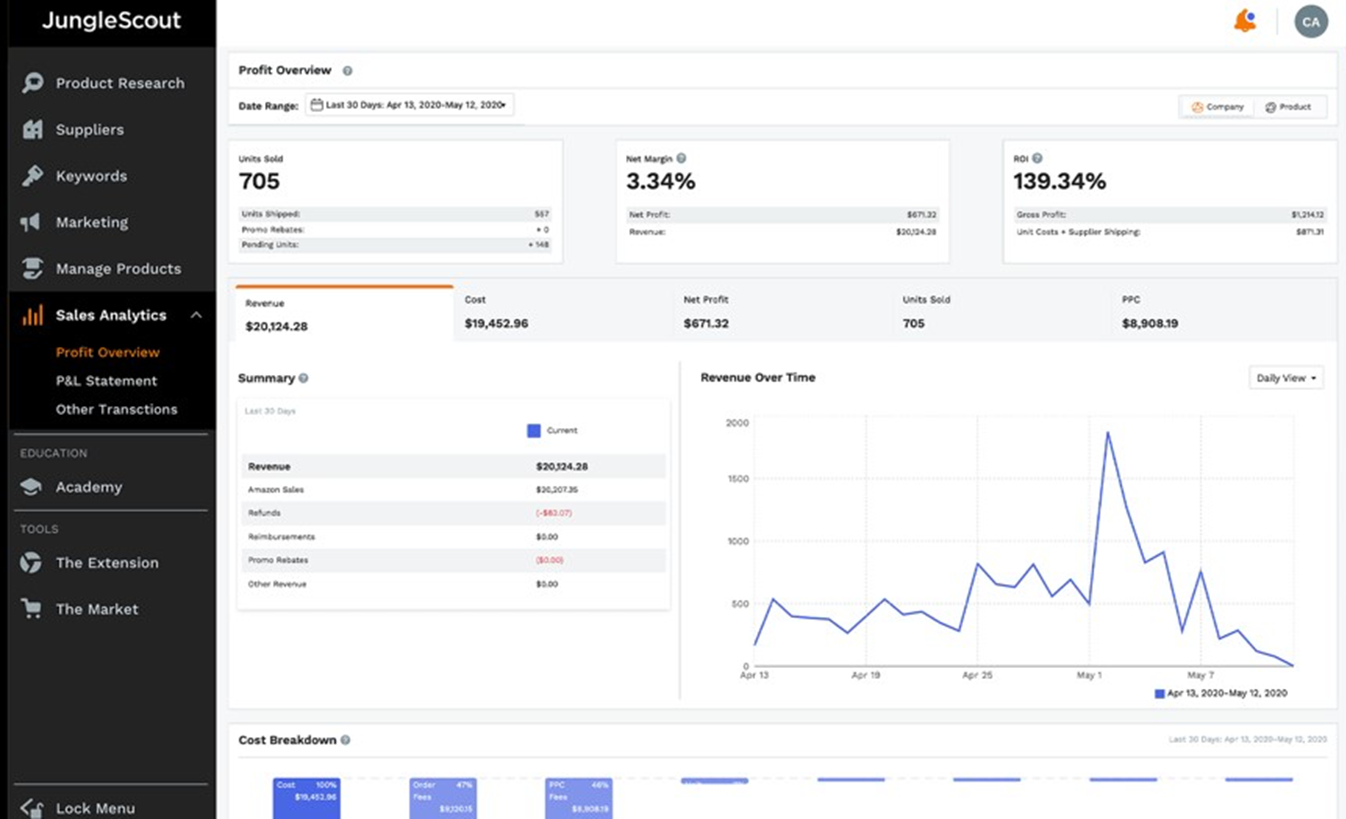
Task: Open the Daily View dropdown
Action: (1286, 378)
